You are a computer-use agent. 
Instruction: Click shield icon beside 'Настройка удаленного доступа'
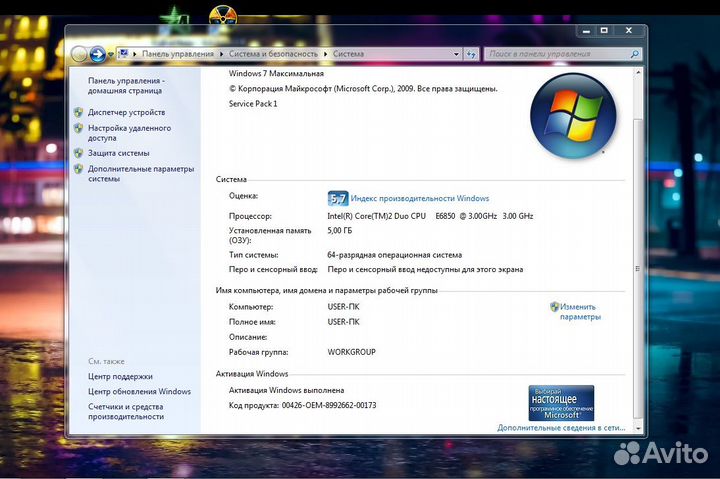coord(79,128)
